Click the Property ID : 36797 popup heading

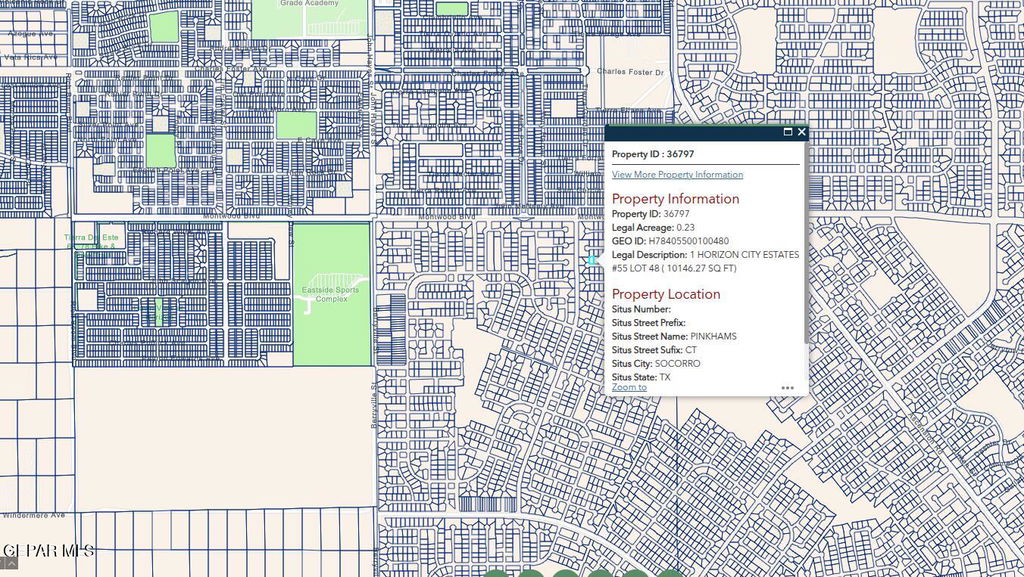(x=653, y=155)
